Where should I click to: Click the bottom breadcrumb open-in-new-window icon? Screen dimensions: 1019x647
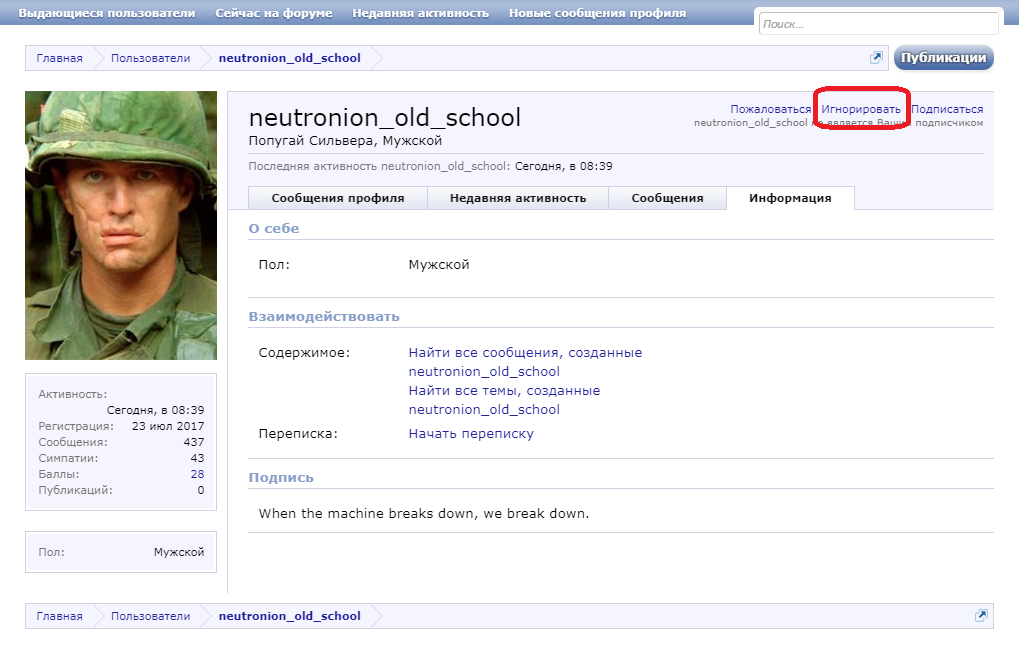click(981, 616)
